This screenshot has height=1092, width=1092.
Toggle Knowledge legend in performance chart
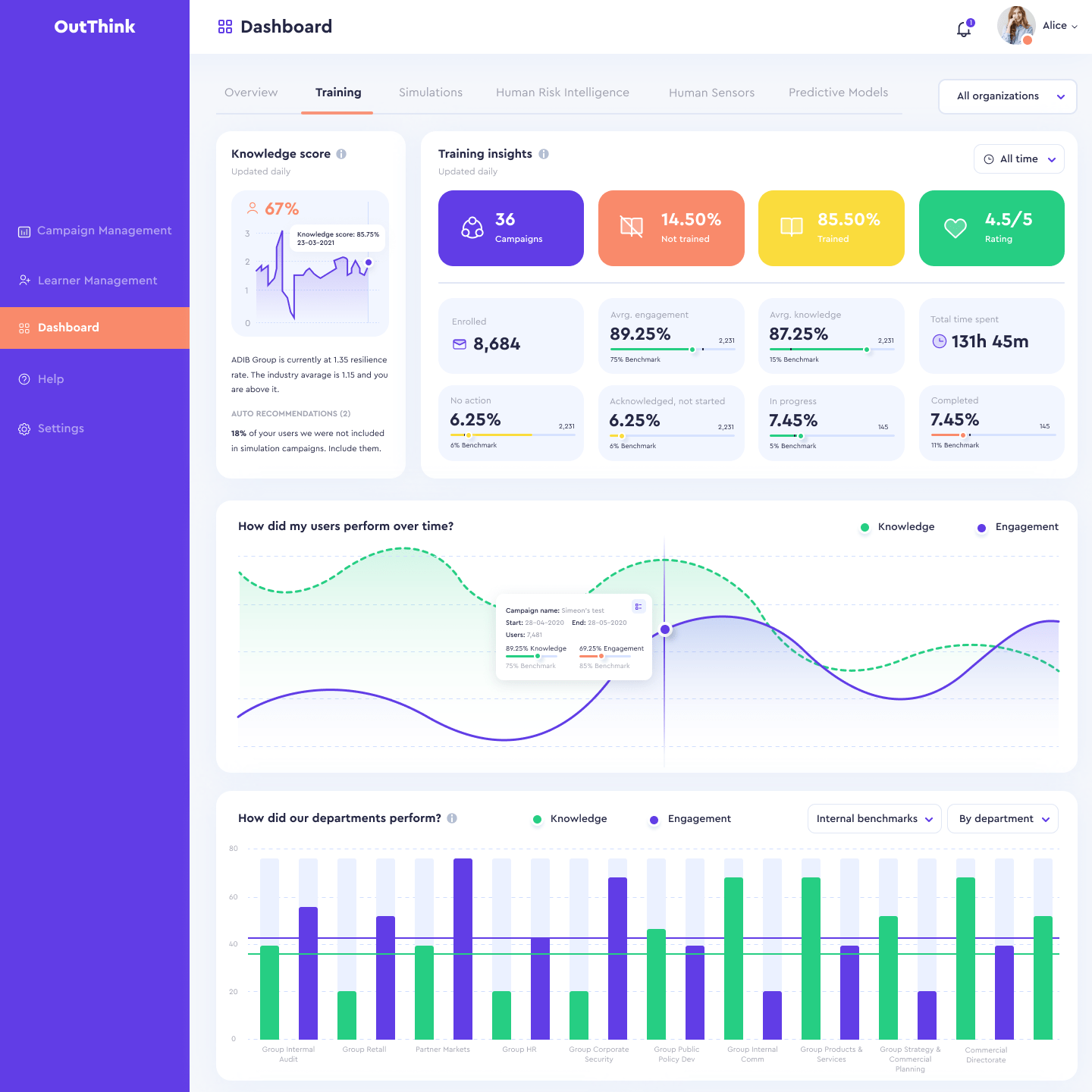click(x=898, y=527)
